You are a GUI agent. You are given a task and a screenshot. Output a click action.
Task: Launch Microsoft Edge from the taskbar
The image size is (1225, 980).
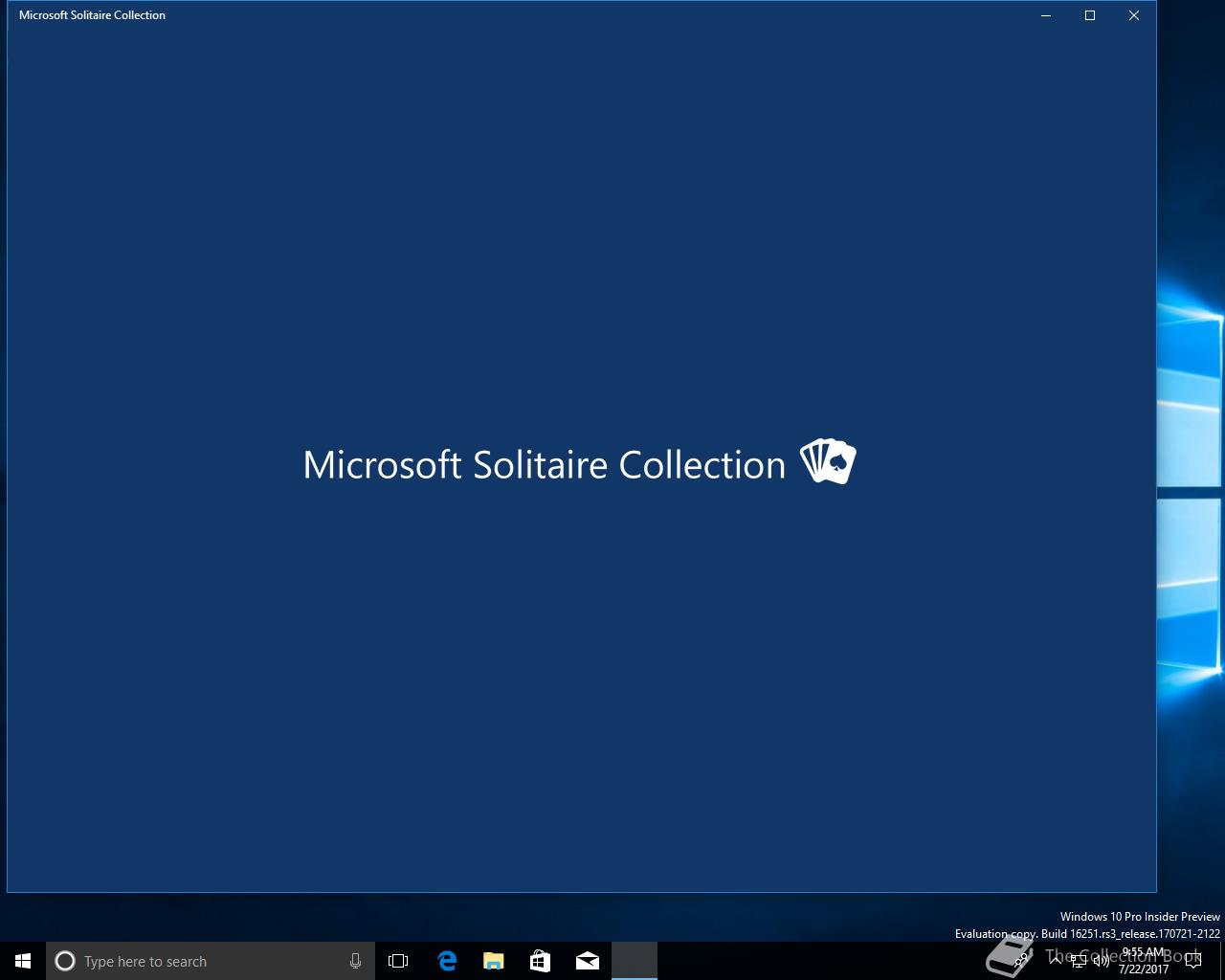pos(447,961)
